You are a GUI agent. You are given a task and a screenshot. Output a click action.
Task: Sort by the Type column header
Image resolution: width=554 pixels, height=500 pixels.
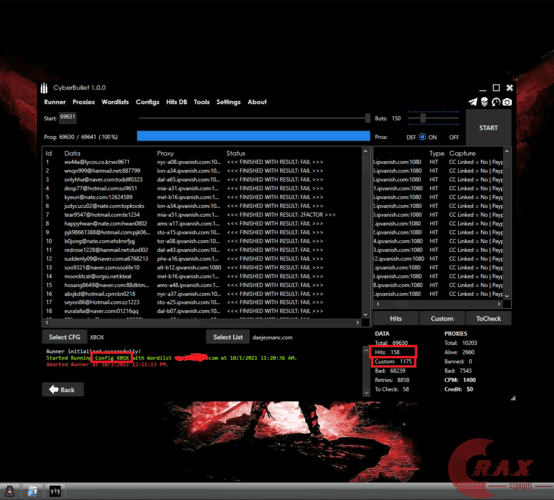click(x=437, y=153)
